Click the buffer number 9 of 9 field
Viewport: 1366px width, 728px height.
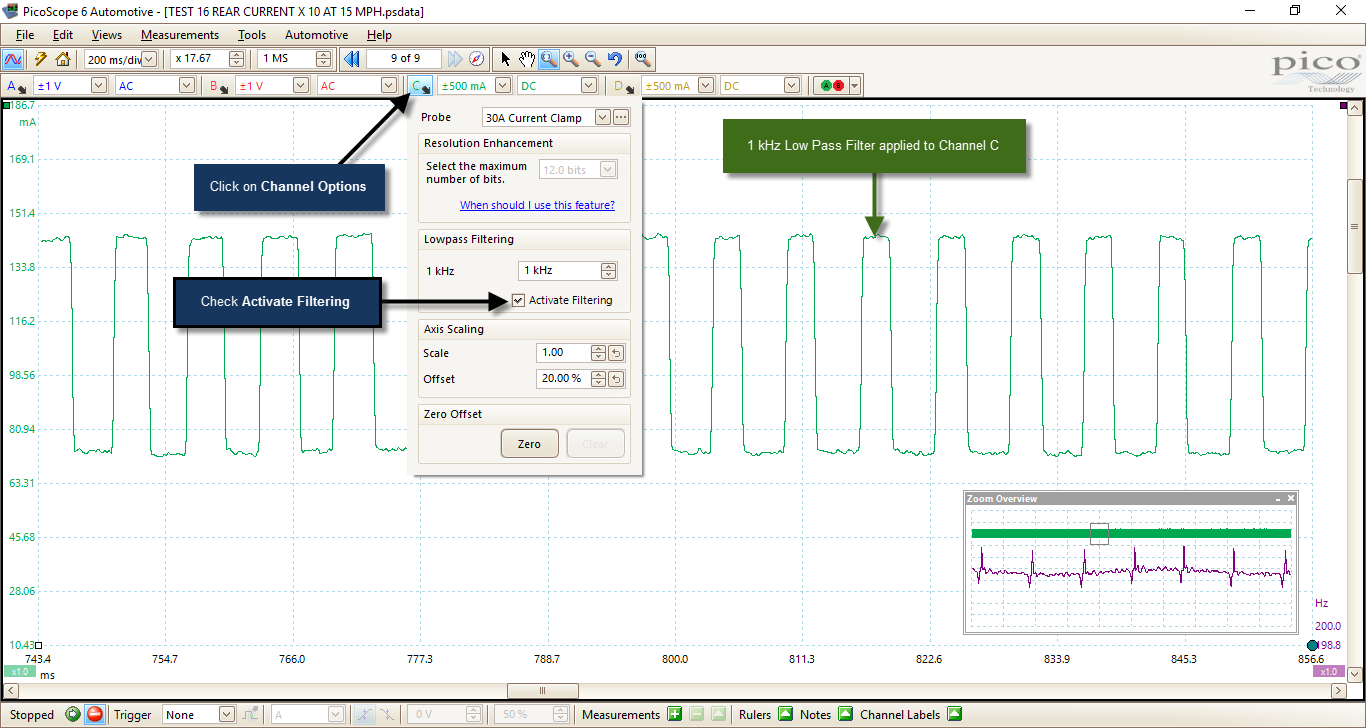tap(404, 59)
